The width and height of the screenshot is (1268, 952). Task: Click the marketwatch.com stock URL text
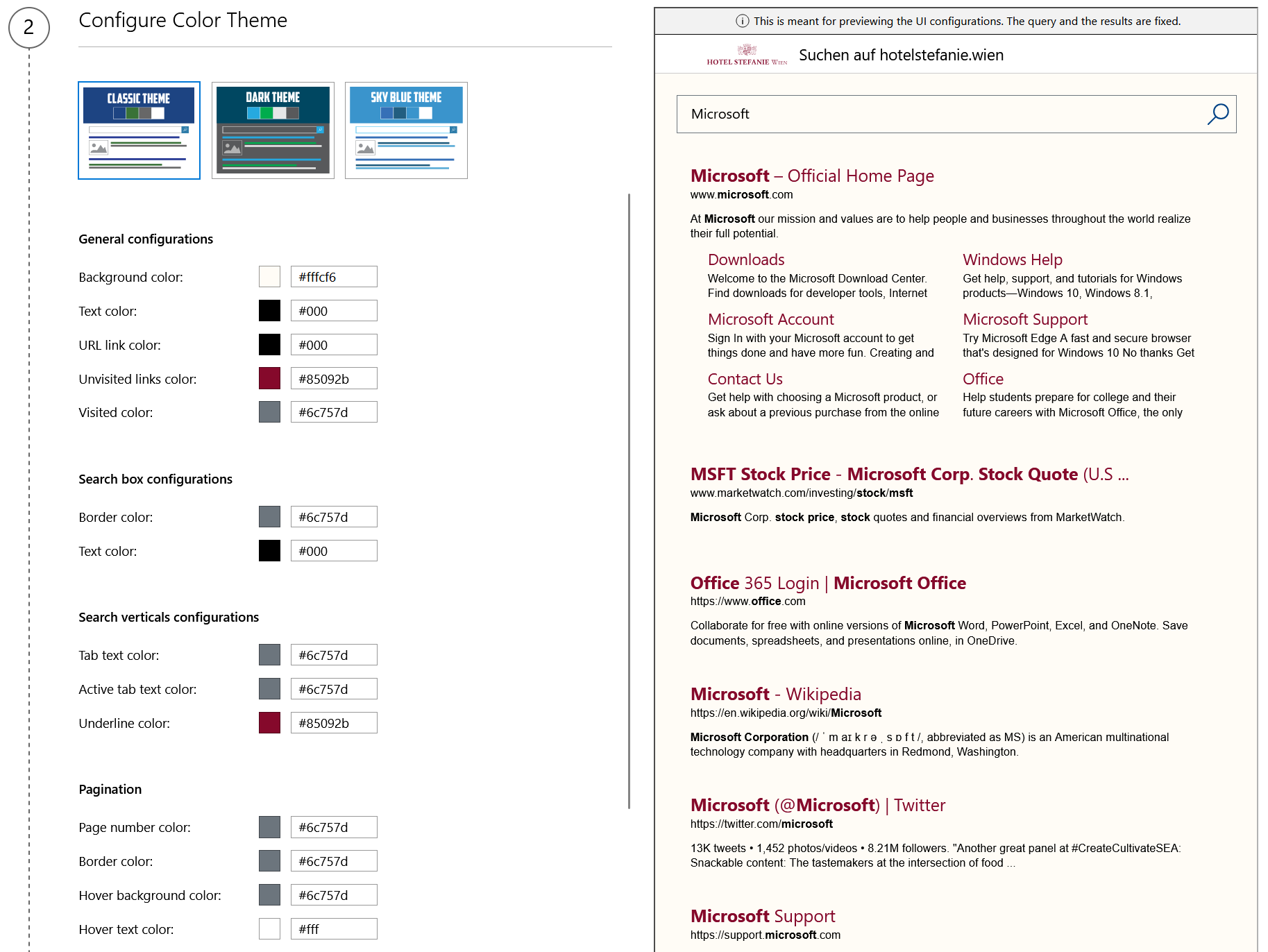[802, 493]
